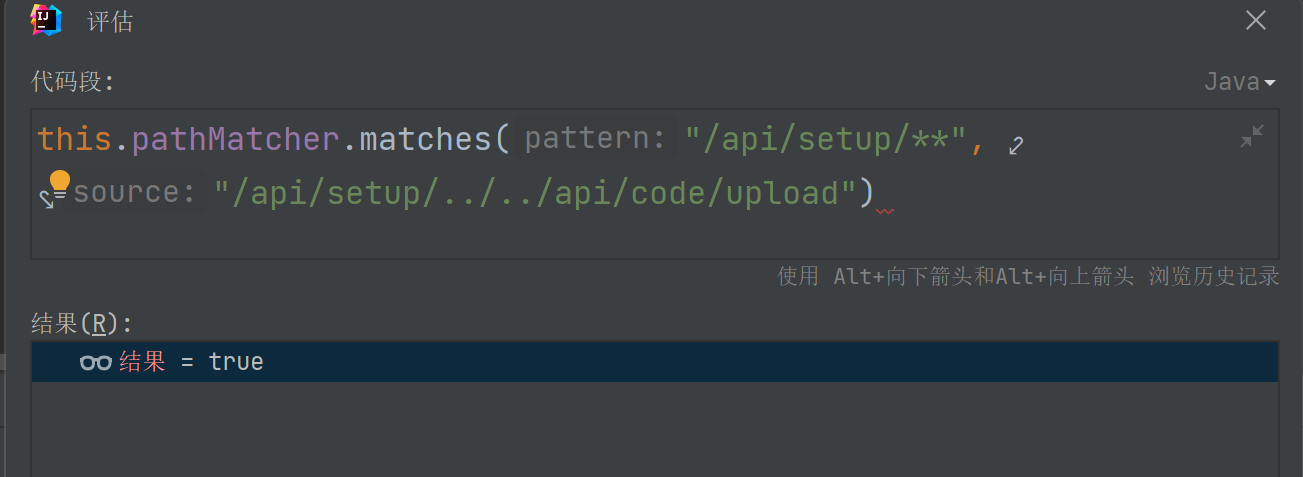The width and height of the screenshot is (1303, 477).
Task: Close the Evaluate dialog
Action: coord(1256,21)
